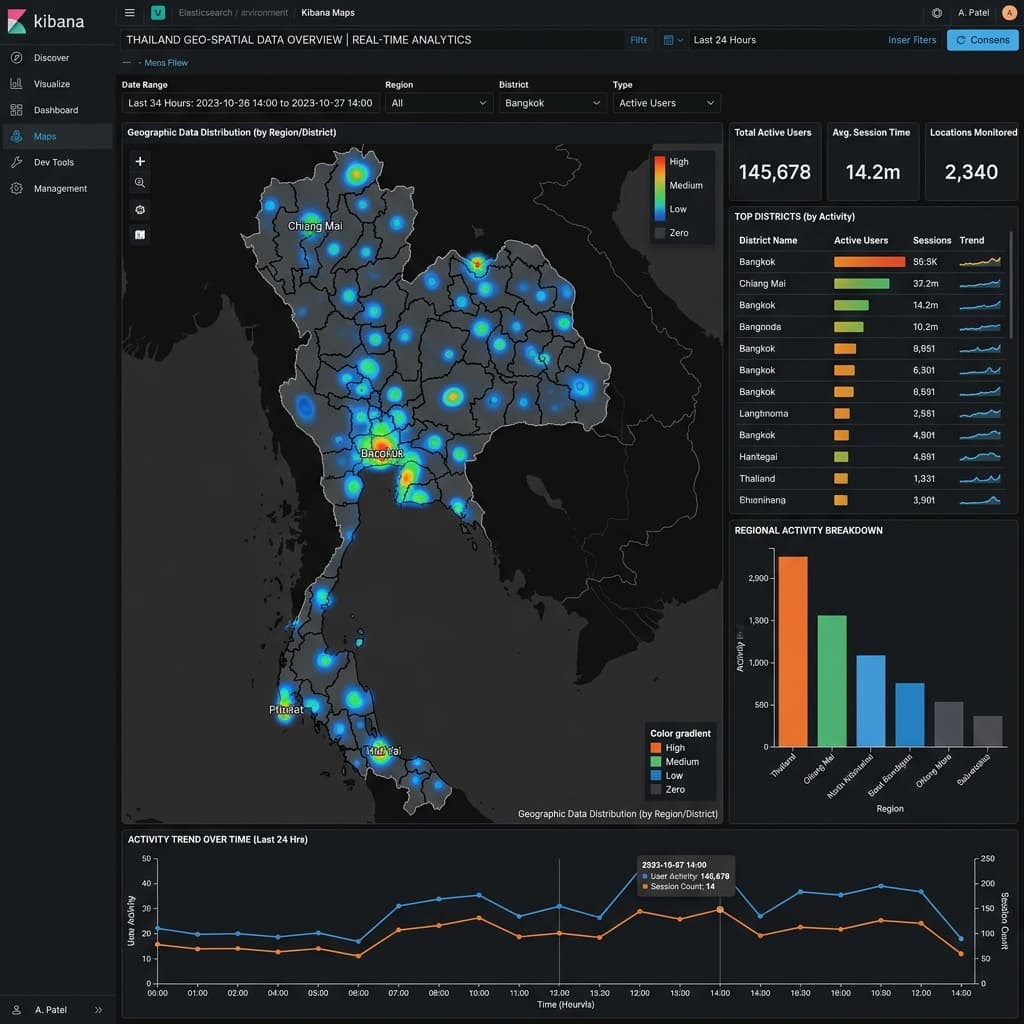Open the Management menu item
This screenshot has height=1024, width=1024.
(59, 188)
